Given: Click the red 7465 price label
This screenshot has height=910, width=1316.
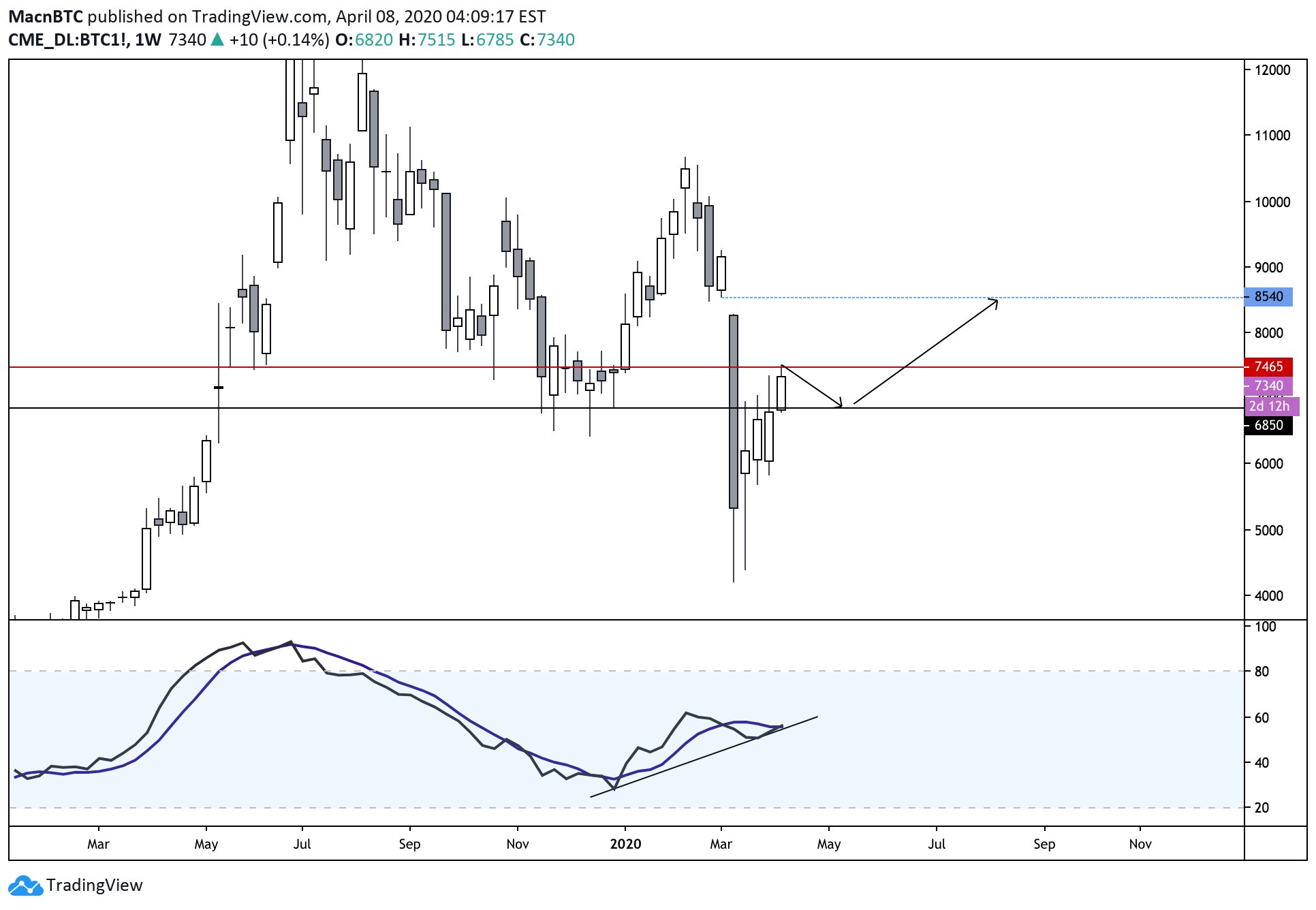Looking at the screenshot, I should tap(1268, 366).
